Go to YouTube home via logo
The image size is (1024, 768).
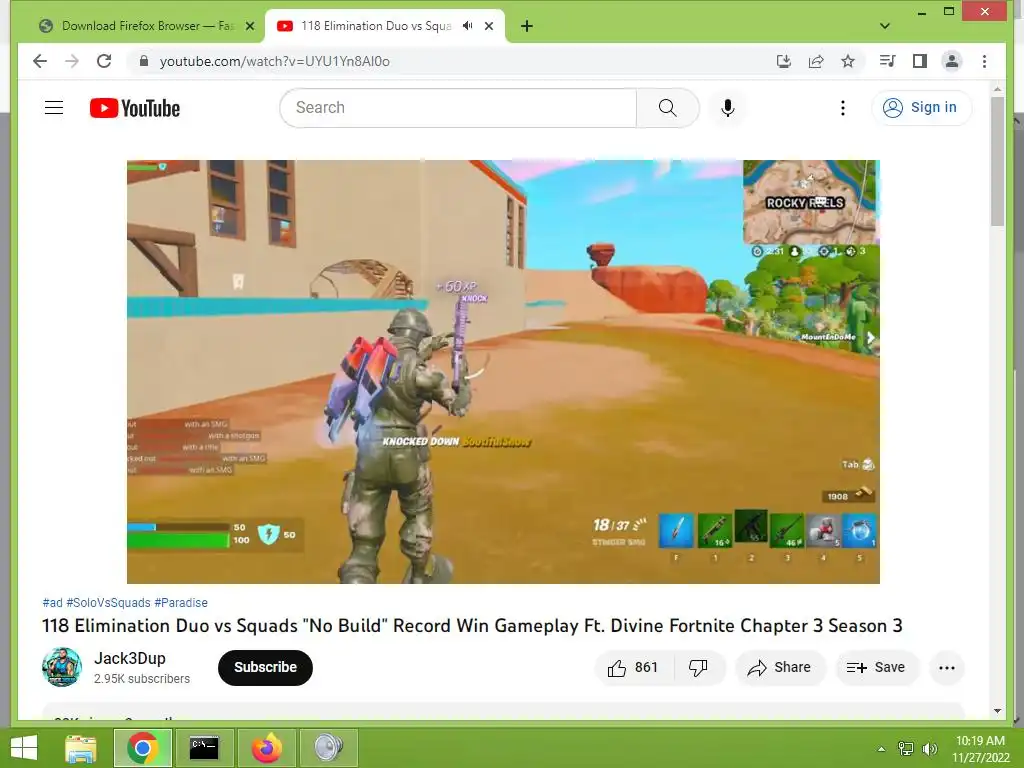tap(135, 108)
